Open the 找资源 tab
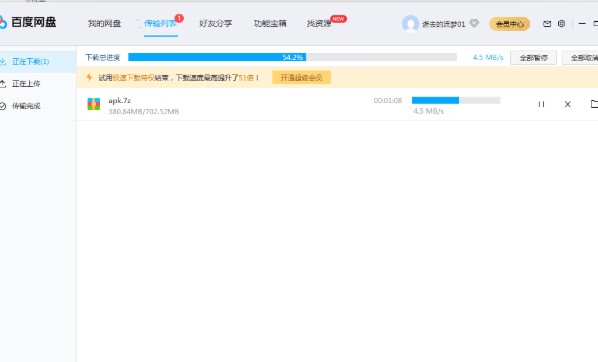This screenshot has width=598, height=362. (x=319, y=23)
